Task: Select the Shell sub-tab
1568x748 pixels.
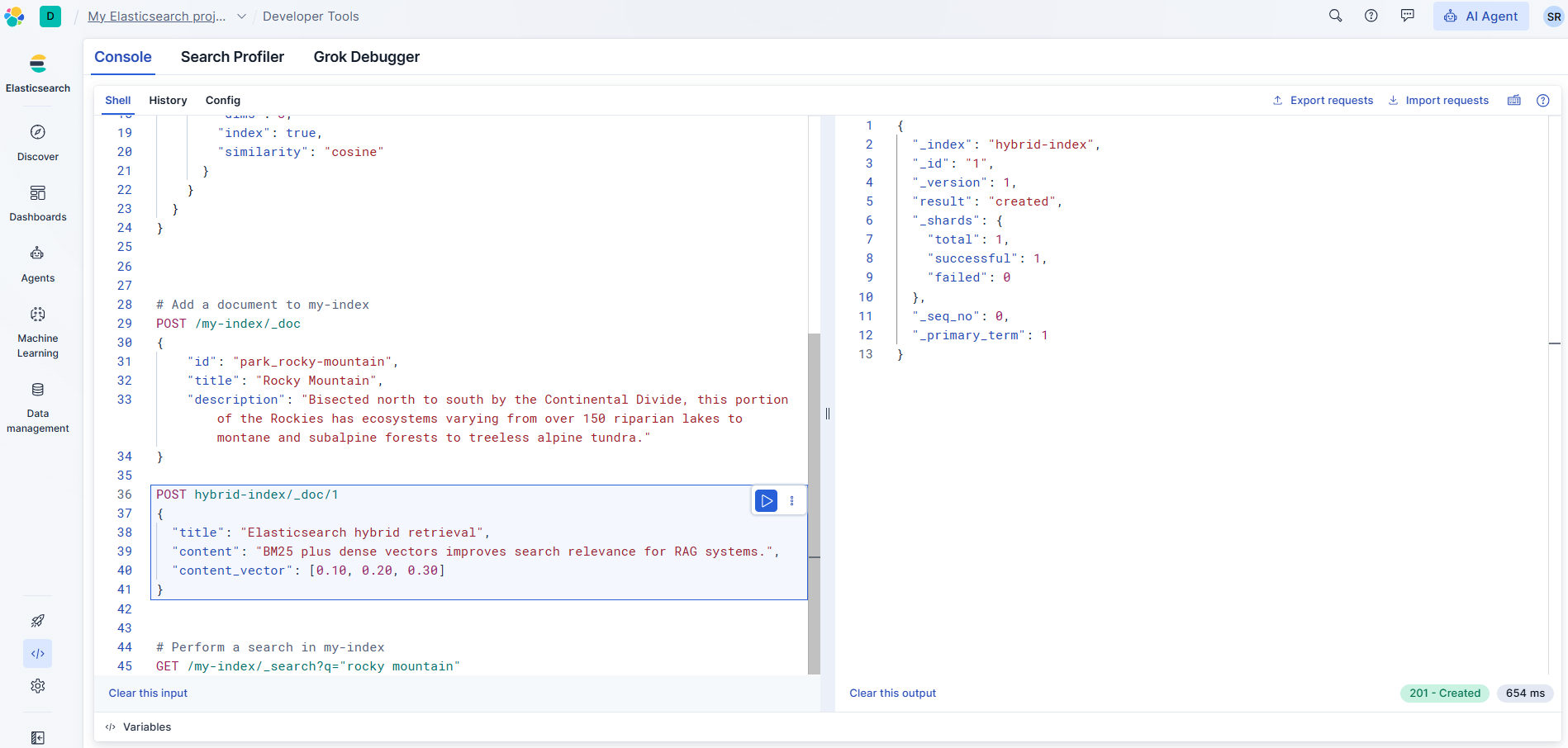Action: (118, 101)
